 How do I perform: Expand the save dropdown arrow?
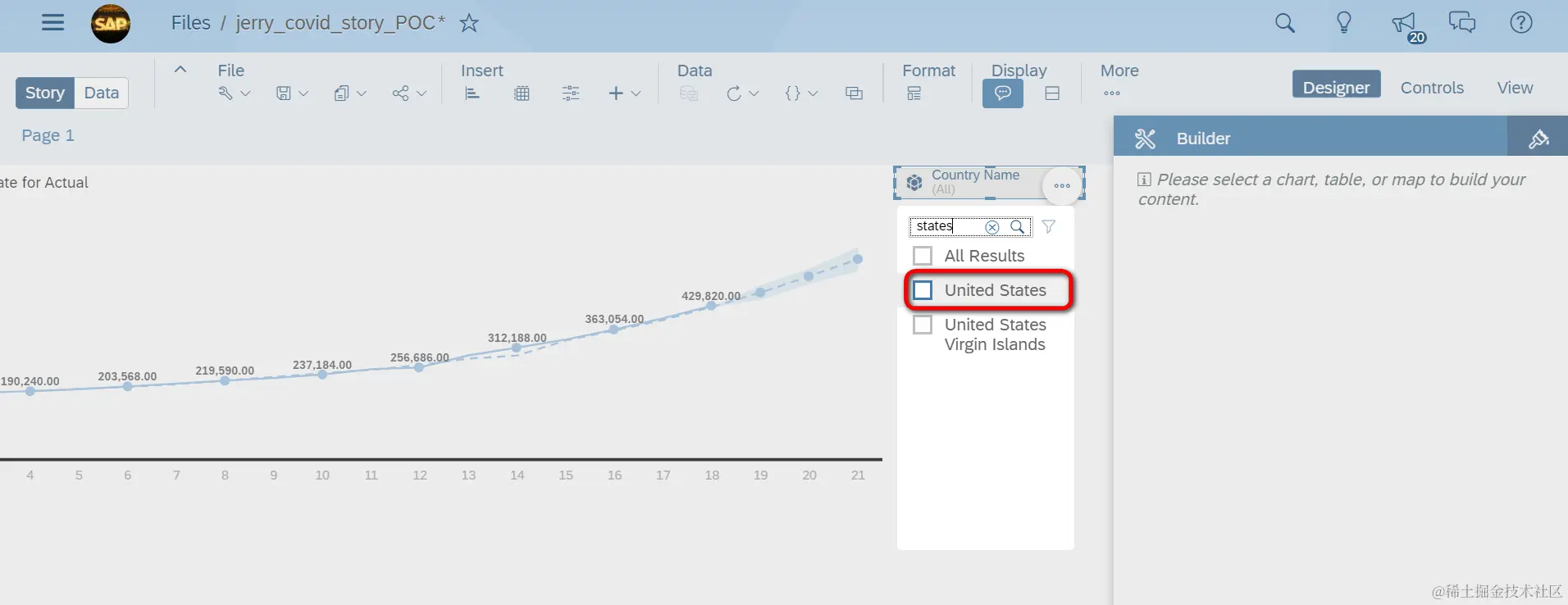[x=303, y=93]
